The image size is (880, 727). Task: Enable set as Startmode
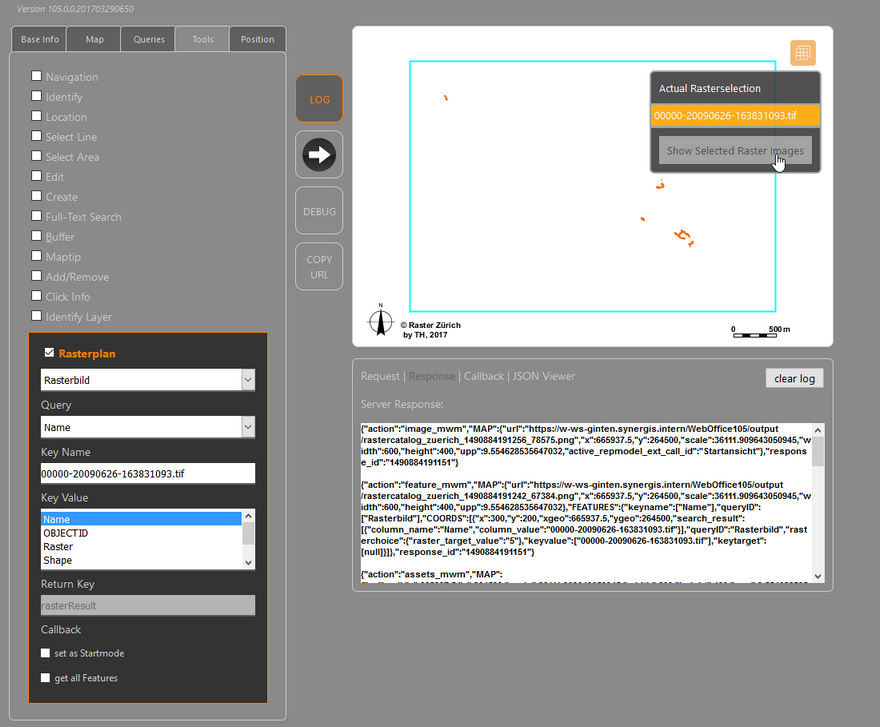tap(45, 652)
